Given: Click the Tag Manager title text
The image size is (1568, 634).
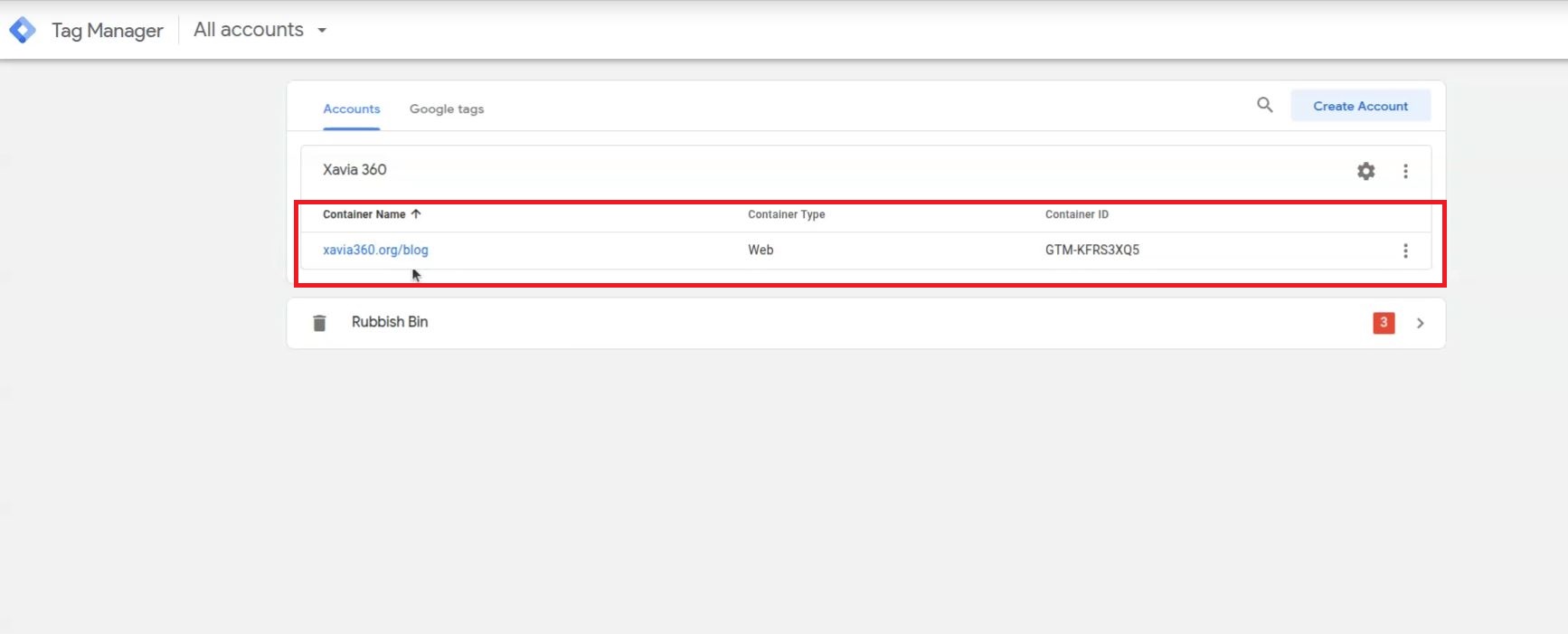Looking at the screenshot, I should [108, 31].
